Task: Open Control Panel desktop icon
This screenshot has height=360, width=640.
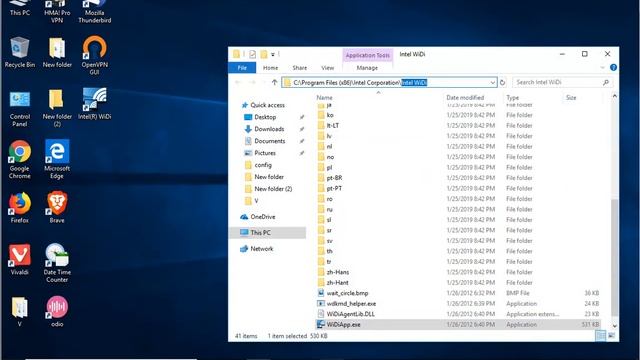Action: (x=20, y=108)
